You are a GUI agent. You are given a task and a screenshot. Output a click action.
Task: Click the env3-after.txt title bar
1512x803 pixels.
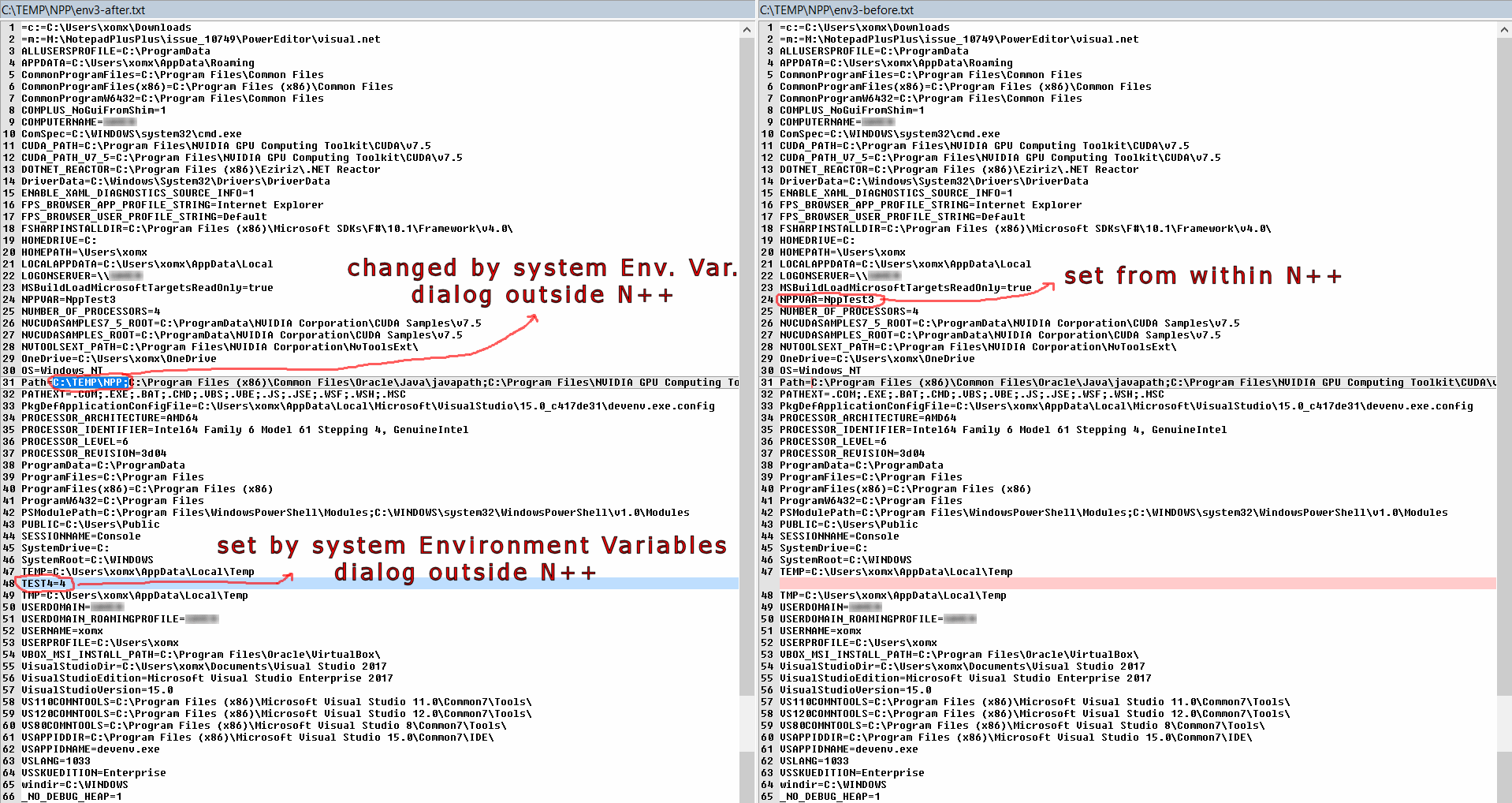(x=158, y=9)
